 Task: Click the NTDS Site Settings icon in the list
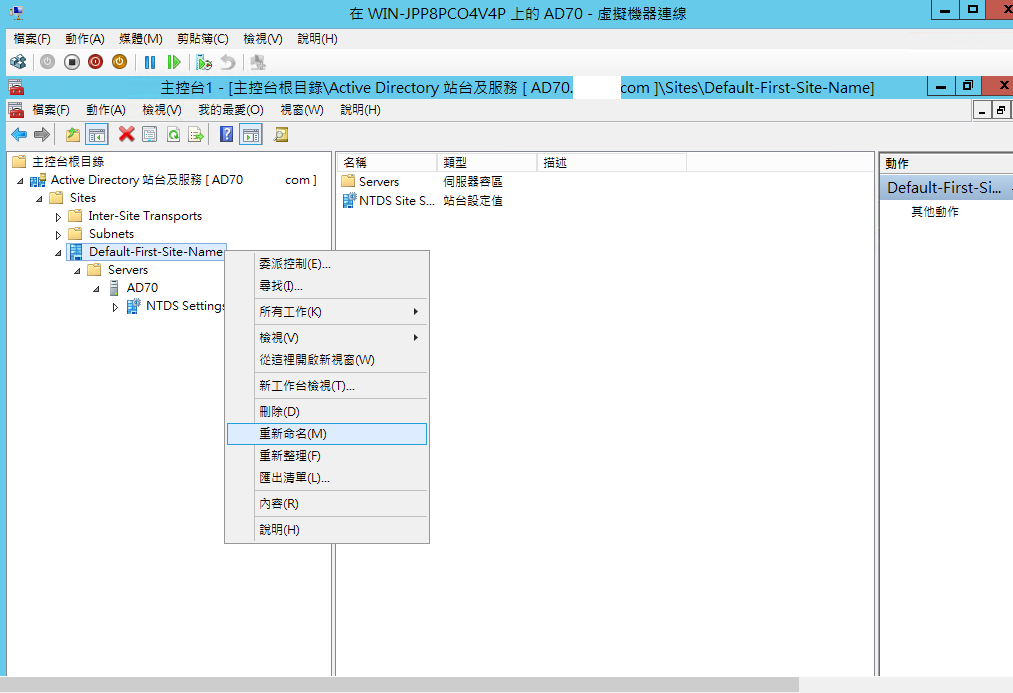(x=349, y=200)
